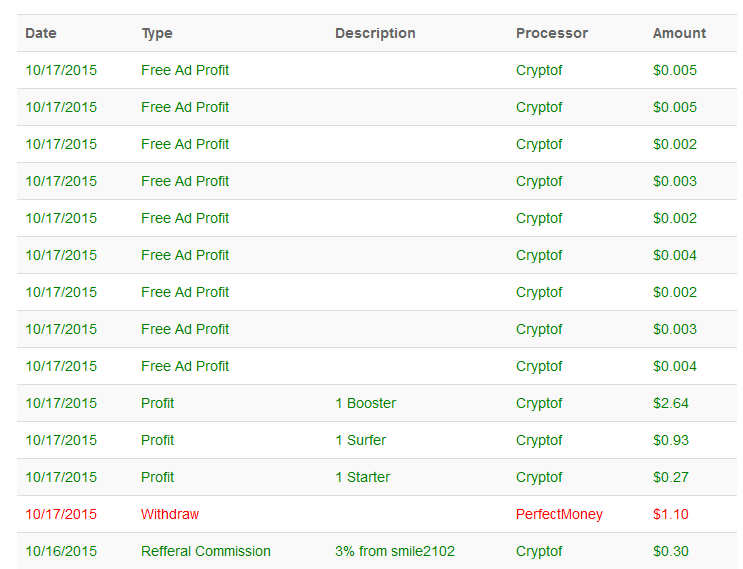Click the Processor column header

coord(552,33)
